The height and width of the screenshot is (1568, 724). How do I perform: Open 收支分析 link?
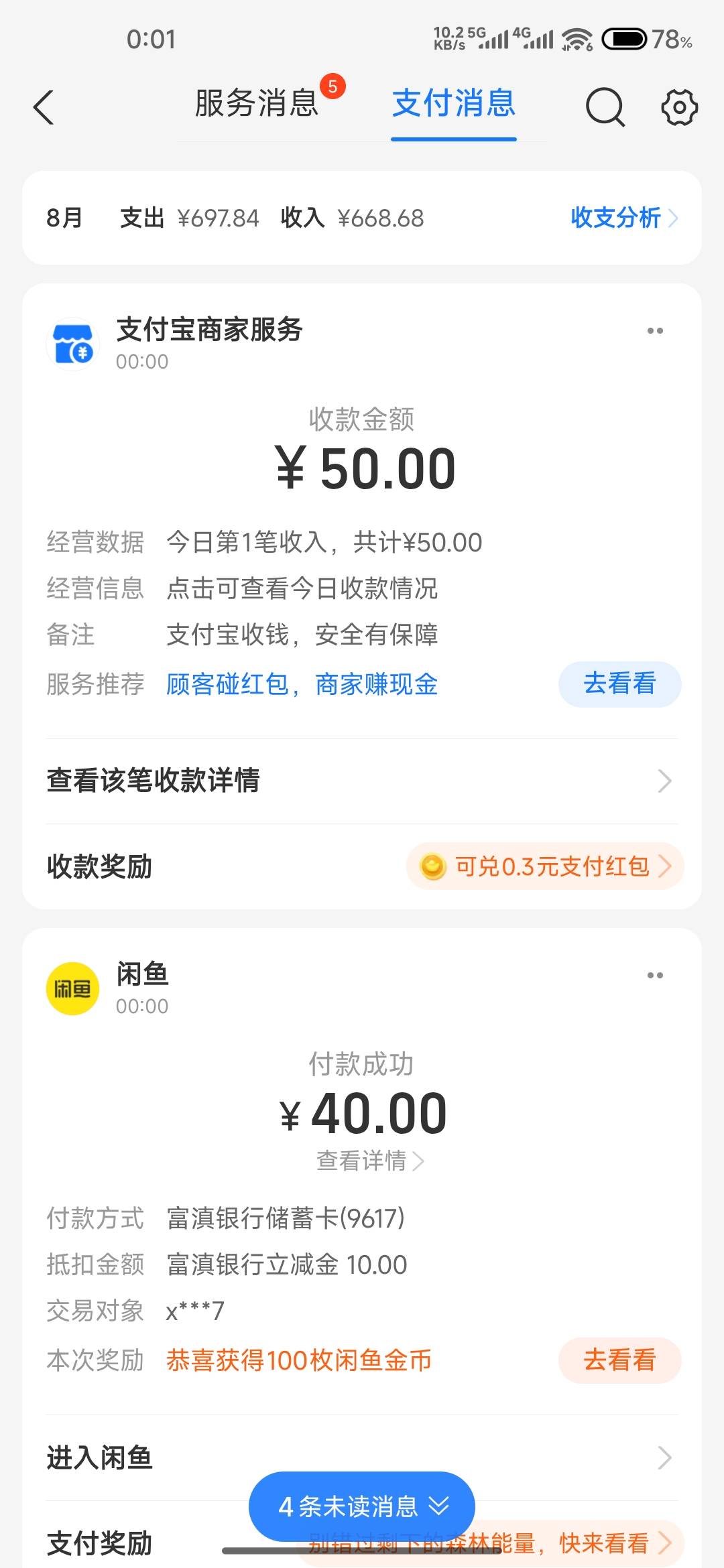(624, 218)
